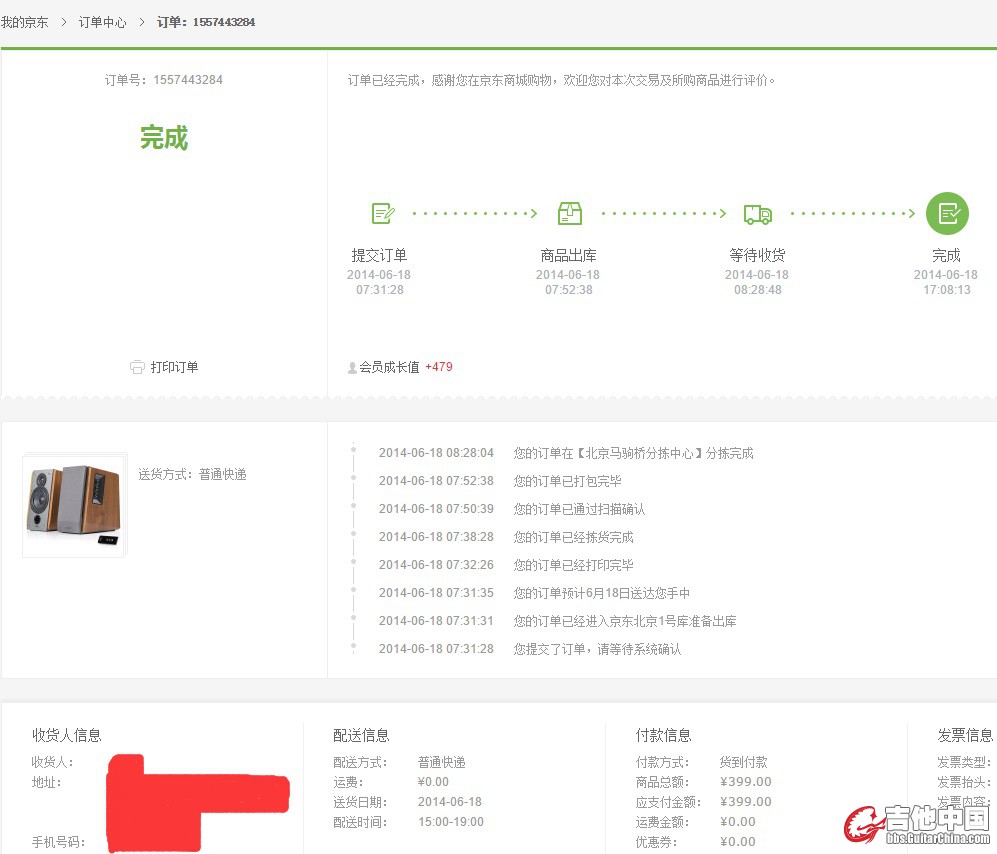The image size is (997, 854).
Task: Click the 配送信息 heading
Action: click(361, 735)
